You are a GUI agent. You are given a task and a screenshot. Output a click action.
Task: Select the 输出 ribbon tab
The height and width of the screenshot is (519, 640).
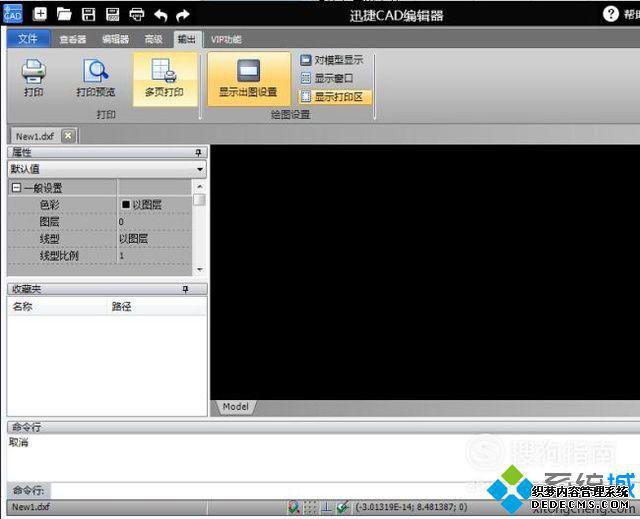click(x=187, y=39)
